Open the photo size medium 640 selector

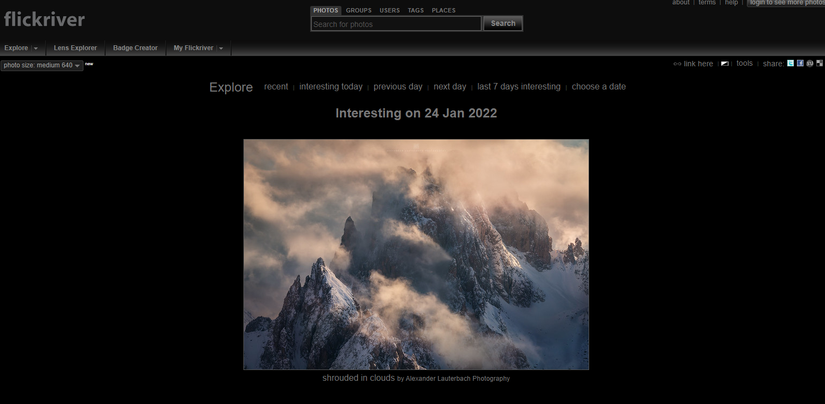[x=42, y=66]
